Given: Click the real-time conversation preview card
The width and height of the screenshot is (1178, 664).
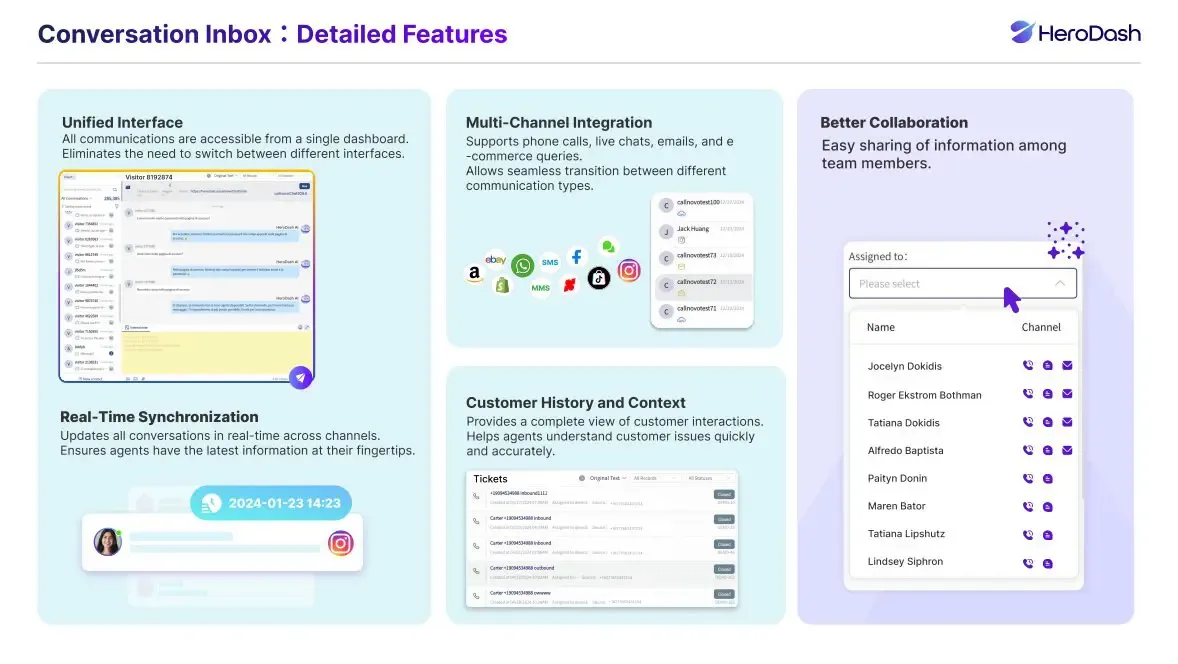Looking at the screenshot, I should tap(222, 542).
